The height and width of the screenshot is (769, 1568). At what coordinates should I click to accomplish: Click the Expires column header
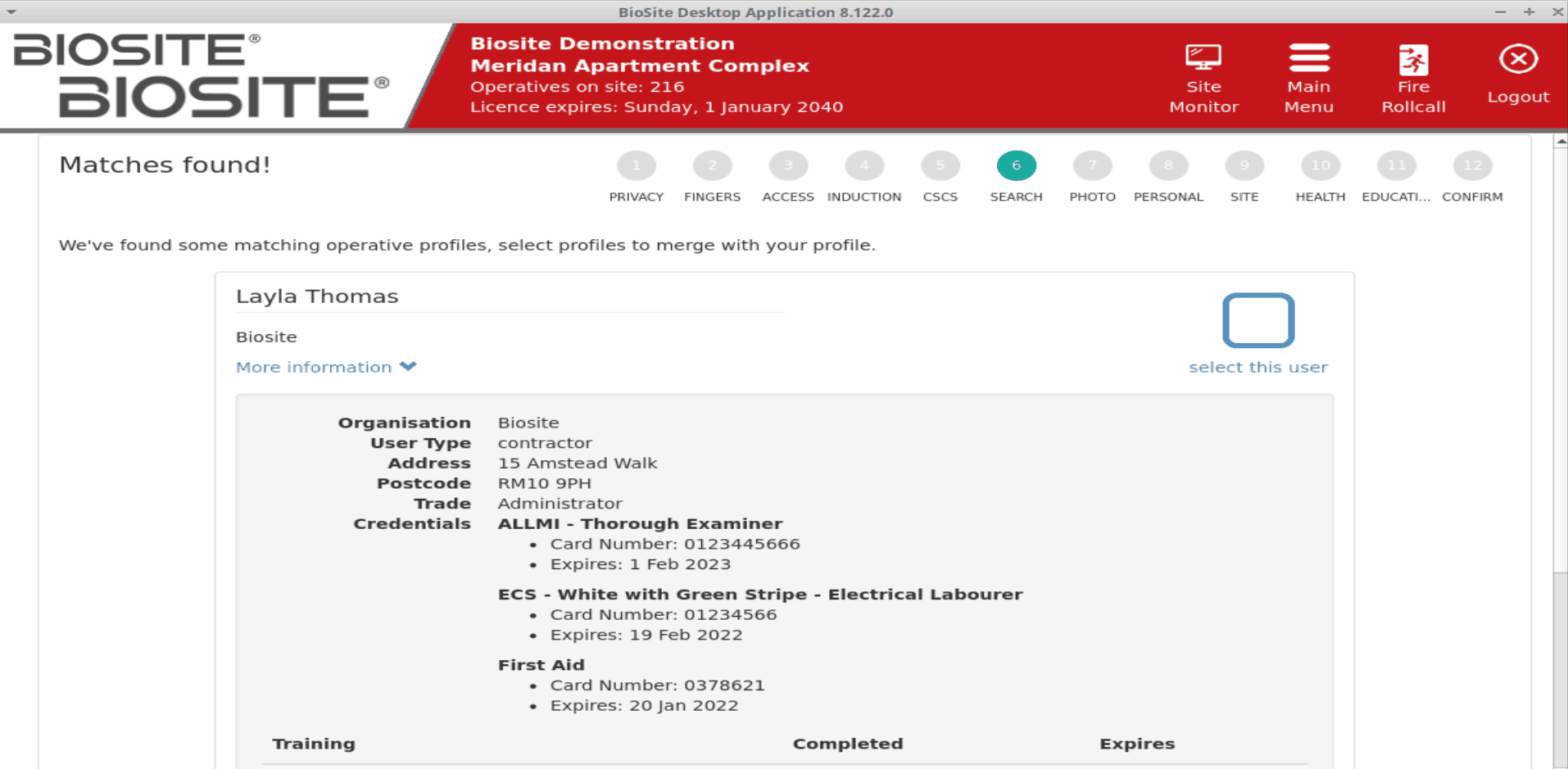coord(1137,744)
